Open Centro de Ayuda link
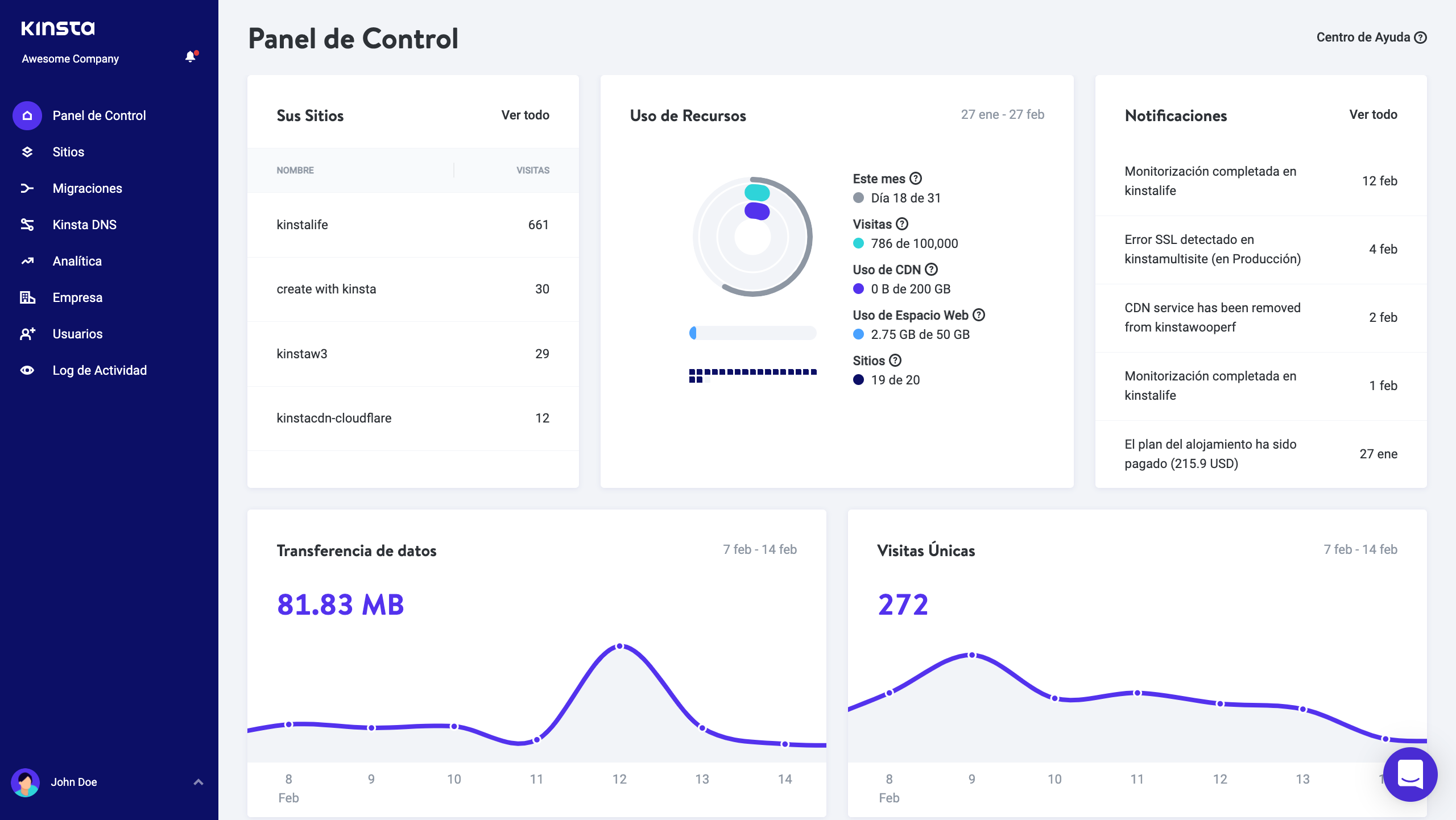The image size is (1456, 820). coord(1371,38)
